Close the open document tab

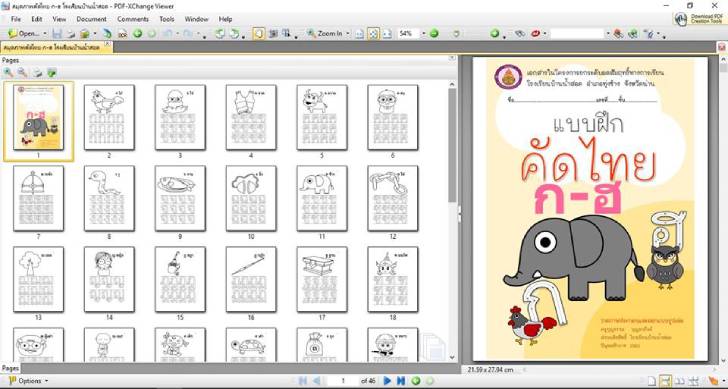107,44
